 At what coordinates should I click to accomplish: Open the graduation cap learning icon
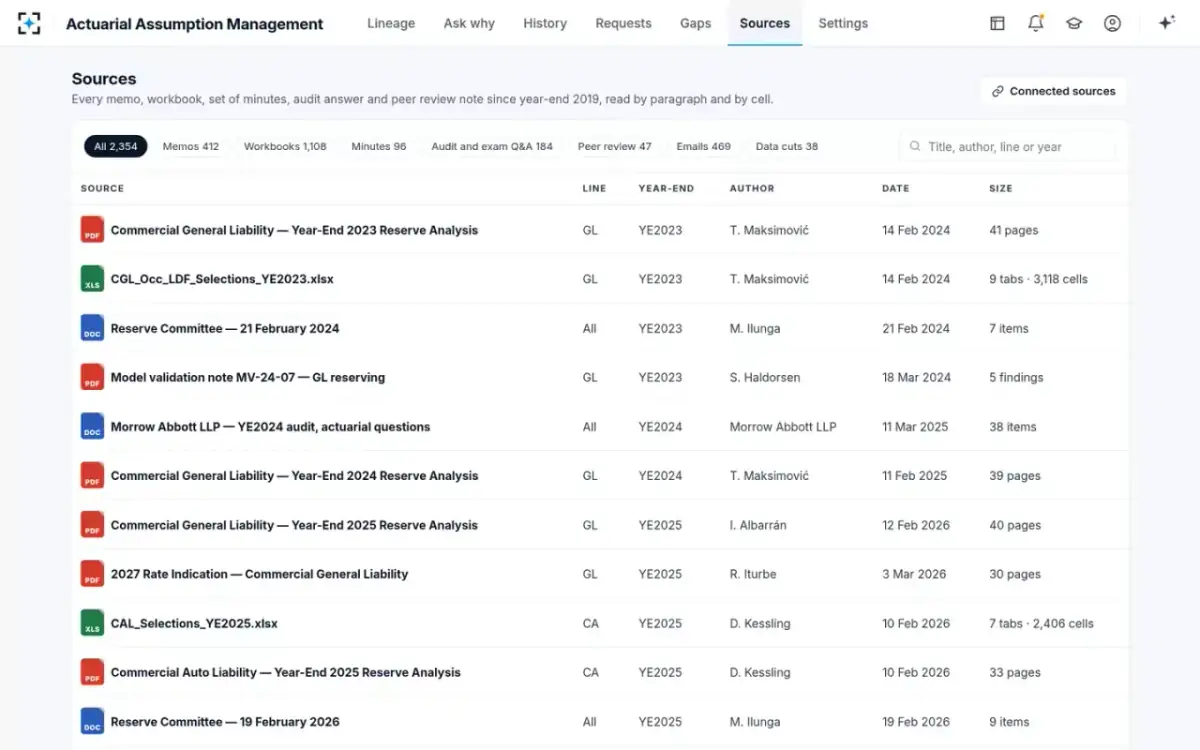[x=1074, y=23]
